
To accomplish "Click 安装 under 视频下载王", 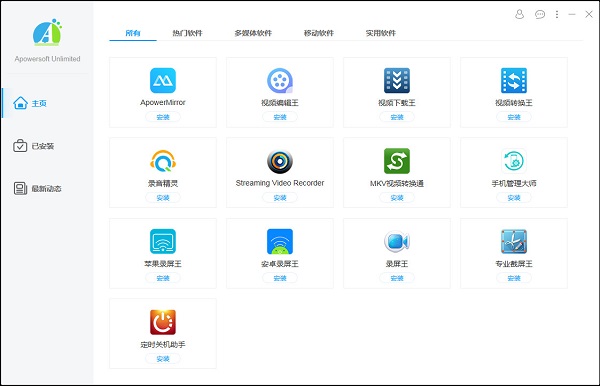I will pyautogui.click(x=397, y=117).
